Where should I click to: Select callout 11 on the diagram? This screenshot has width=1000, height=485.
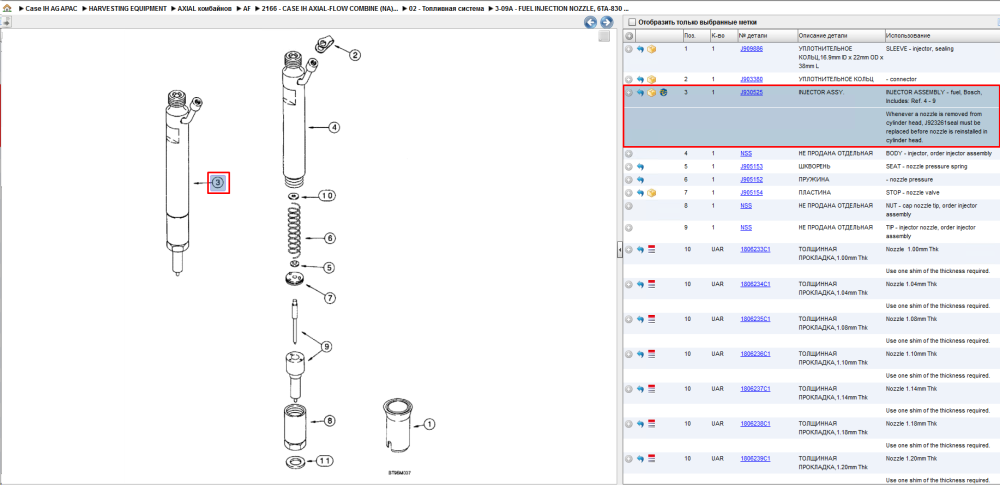click(x=325, y=460)
